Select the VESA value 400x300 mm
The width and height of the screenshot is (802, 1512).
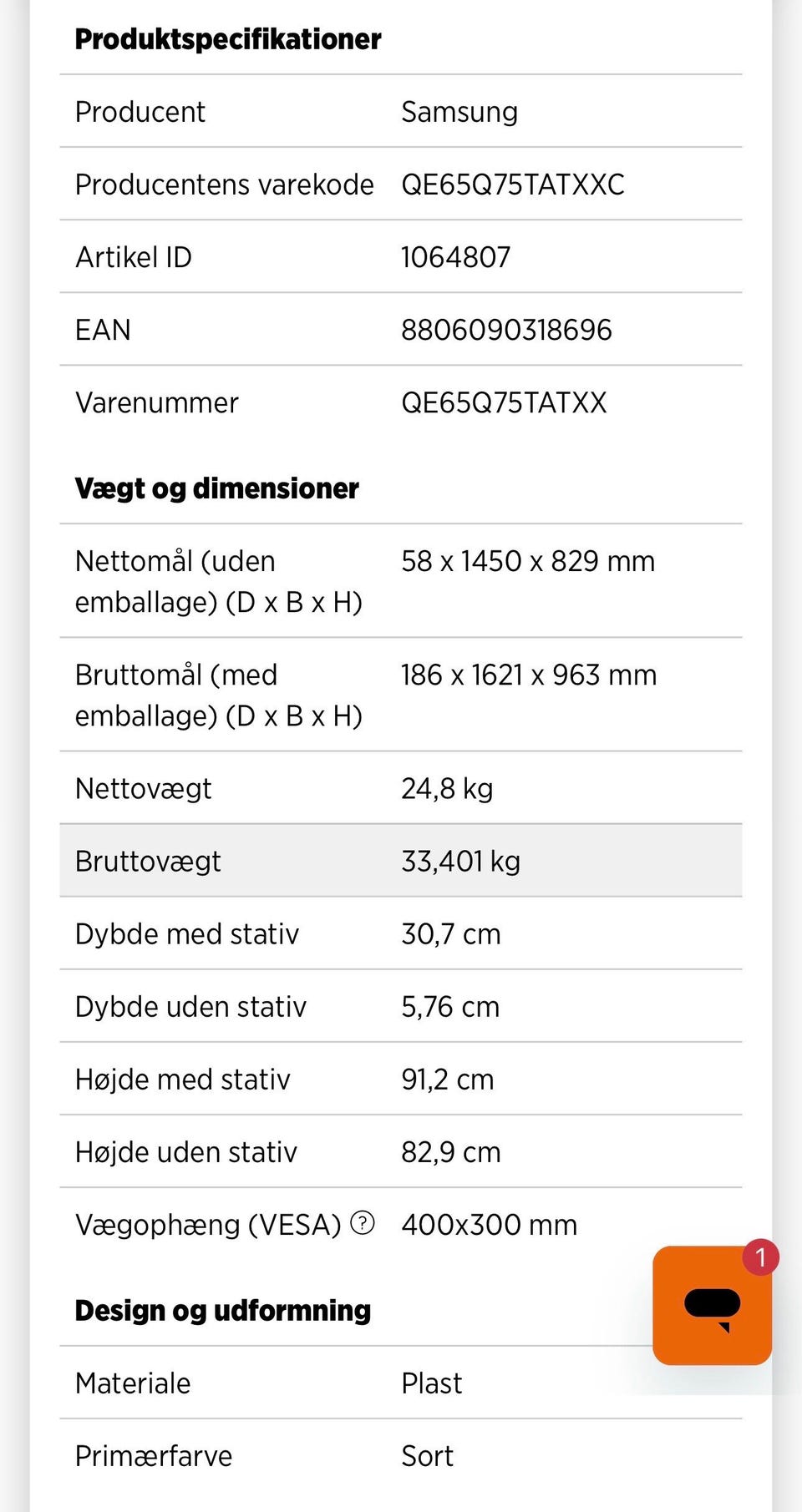[489, 1225]
